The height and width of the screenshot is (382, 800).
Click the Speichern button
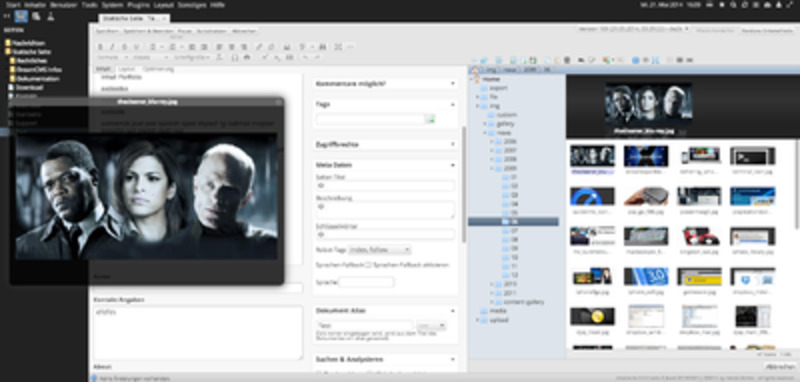(x=108, y=31)
